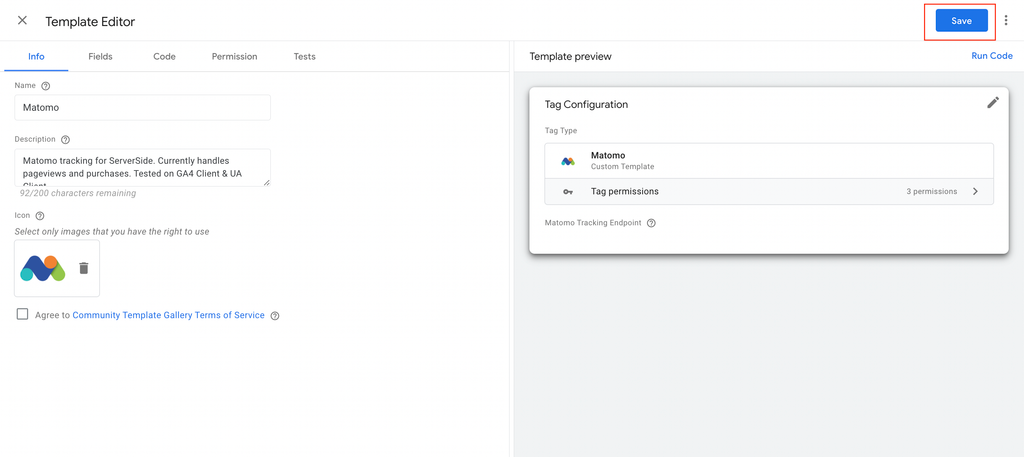Delete the icon using the trash button
This screenshot has height=457, width=1024.
pos(84,268)
